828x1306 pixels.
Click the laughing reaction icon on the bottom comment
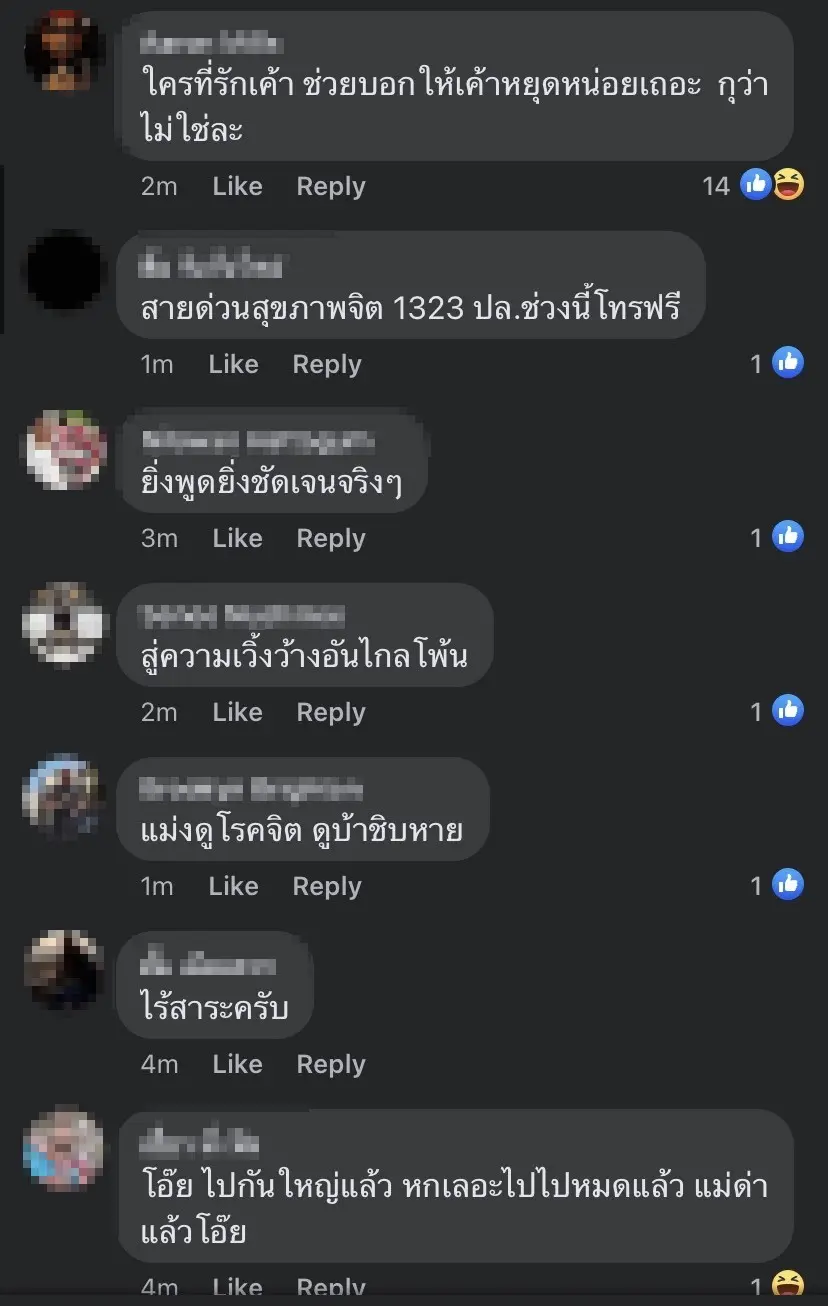point(789,1284)
